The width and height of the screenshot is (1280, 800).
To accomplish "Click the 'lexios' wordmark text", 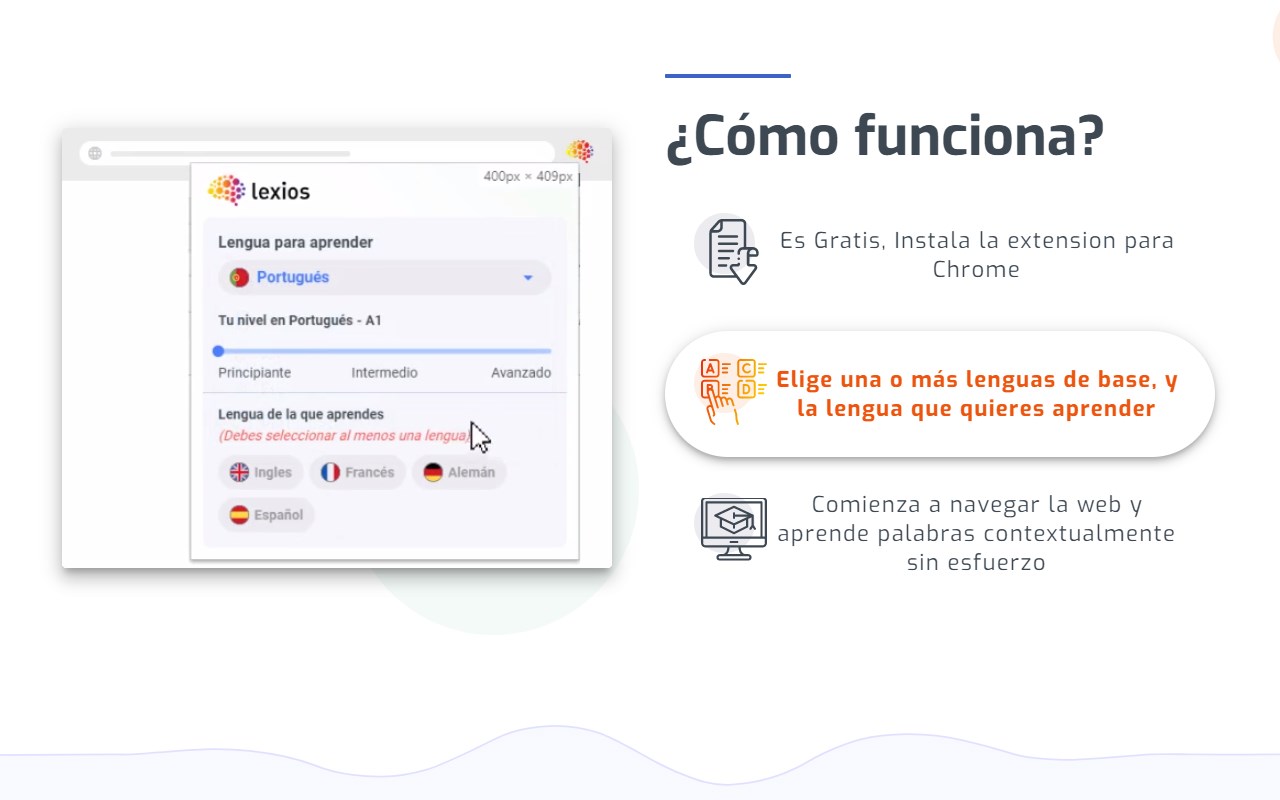I will click(281, 191).
